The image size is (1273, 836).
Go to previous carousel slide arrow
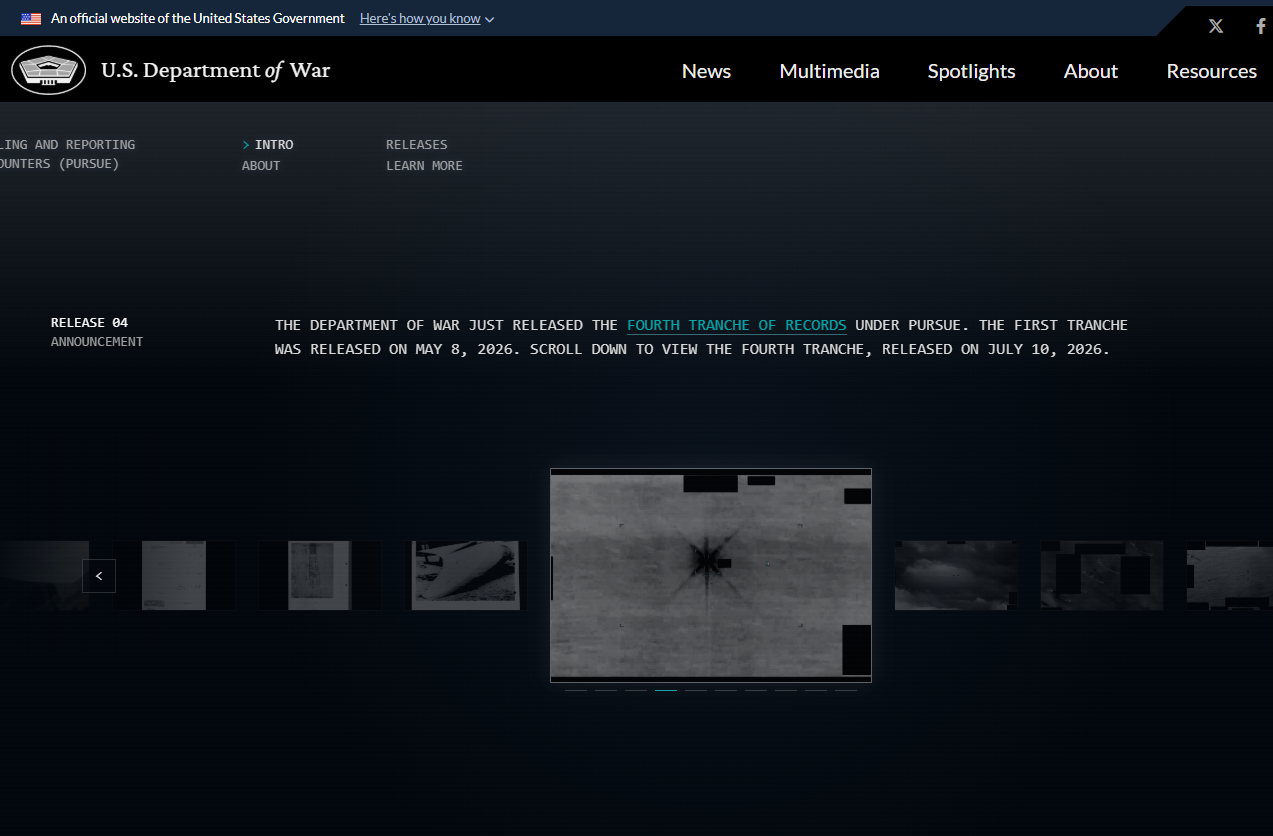pyautogui.click(x=99, y=576)
